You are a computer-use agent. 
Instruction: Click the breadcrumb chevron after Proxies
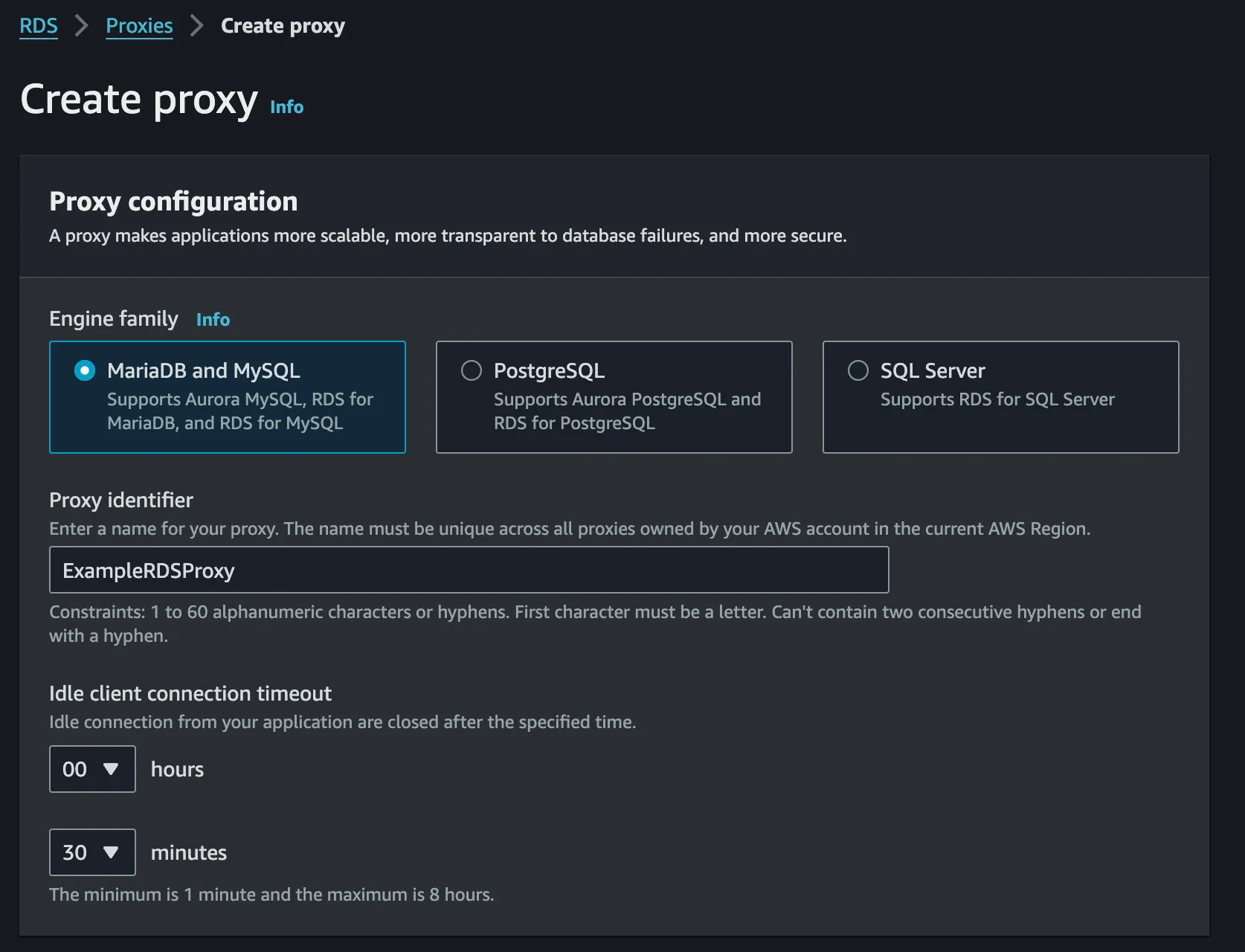tap(196, 26)
